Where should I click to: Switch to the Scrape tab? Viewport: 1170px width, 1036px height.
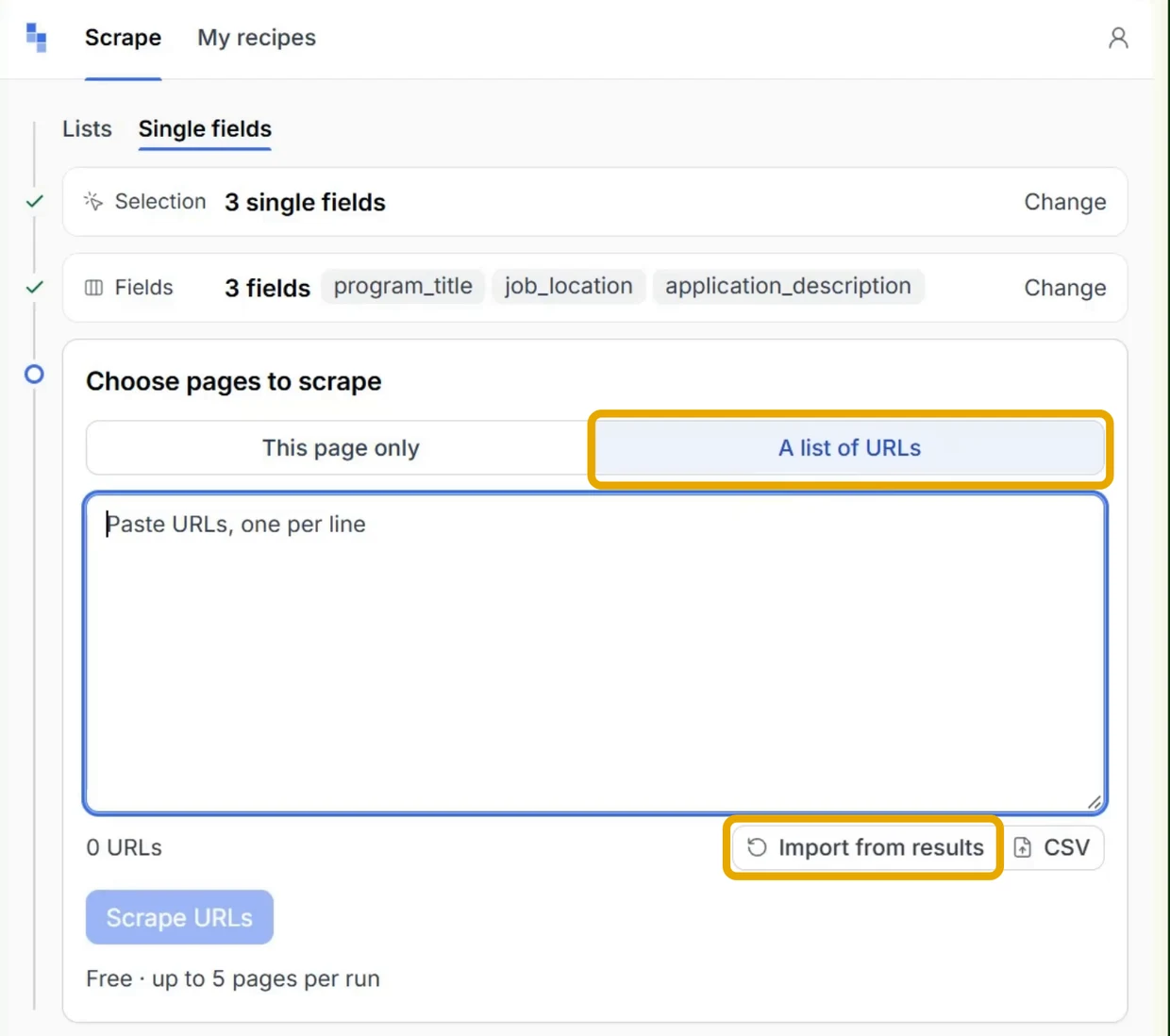point(123,38)
